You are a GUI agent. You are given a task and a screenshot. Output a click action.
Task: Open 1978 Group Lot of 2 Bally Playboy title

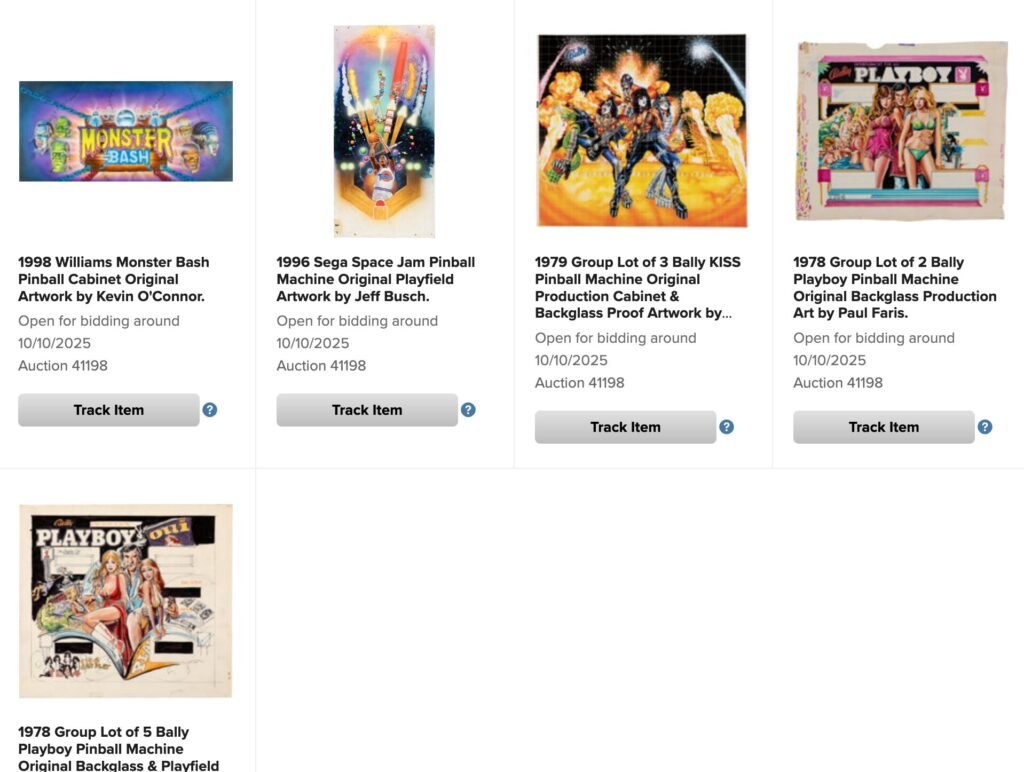point(895,287)
